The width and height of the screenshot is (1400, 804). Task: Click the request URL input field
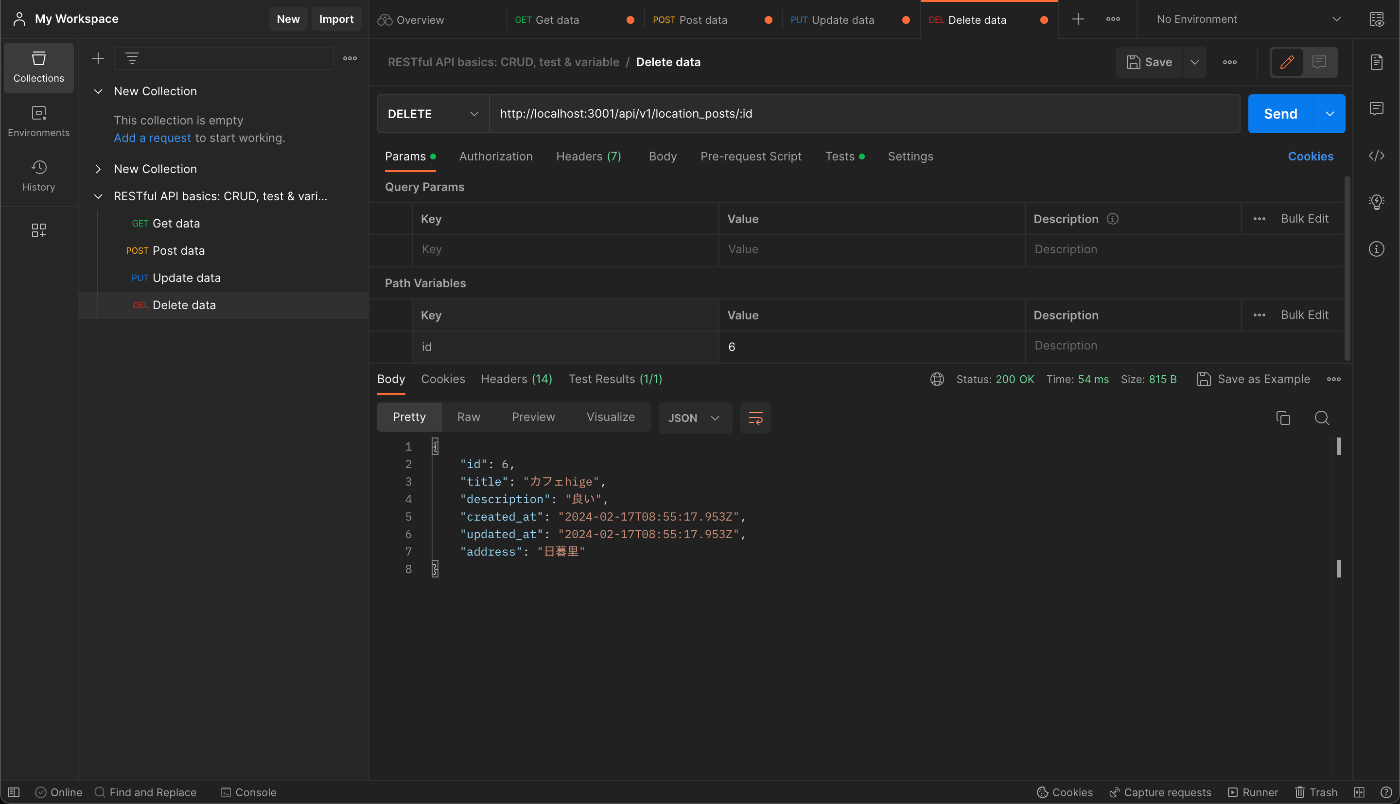click(864, 114)
